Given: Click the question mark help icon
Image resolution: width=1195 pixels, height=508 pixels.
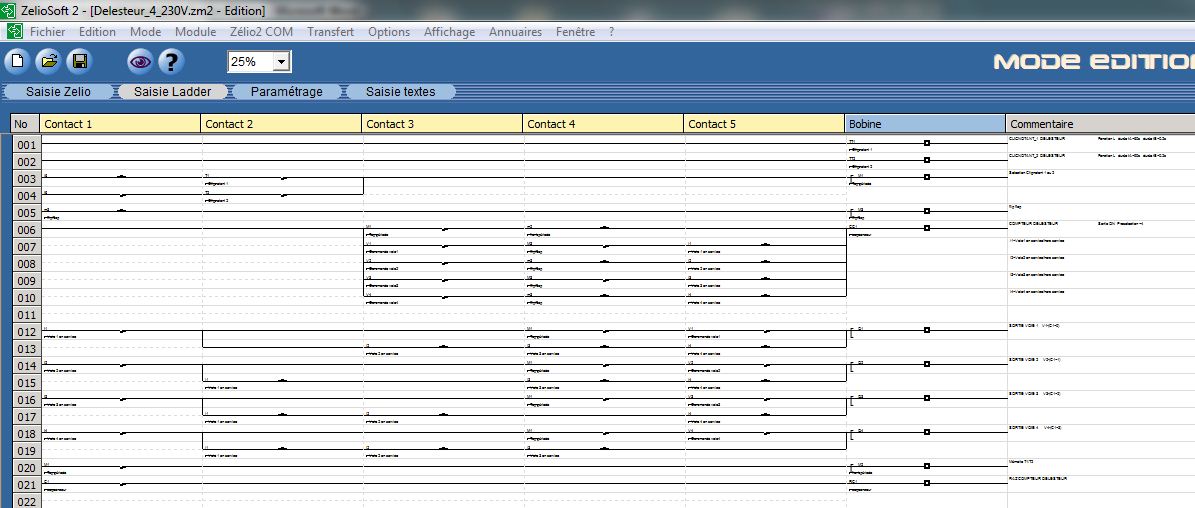Looking at the screenshot, I should 171,62.
